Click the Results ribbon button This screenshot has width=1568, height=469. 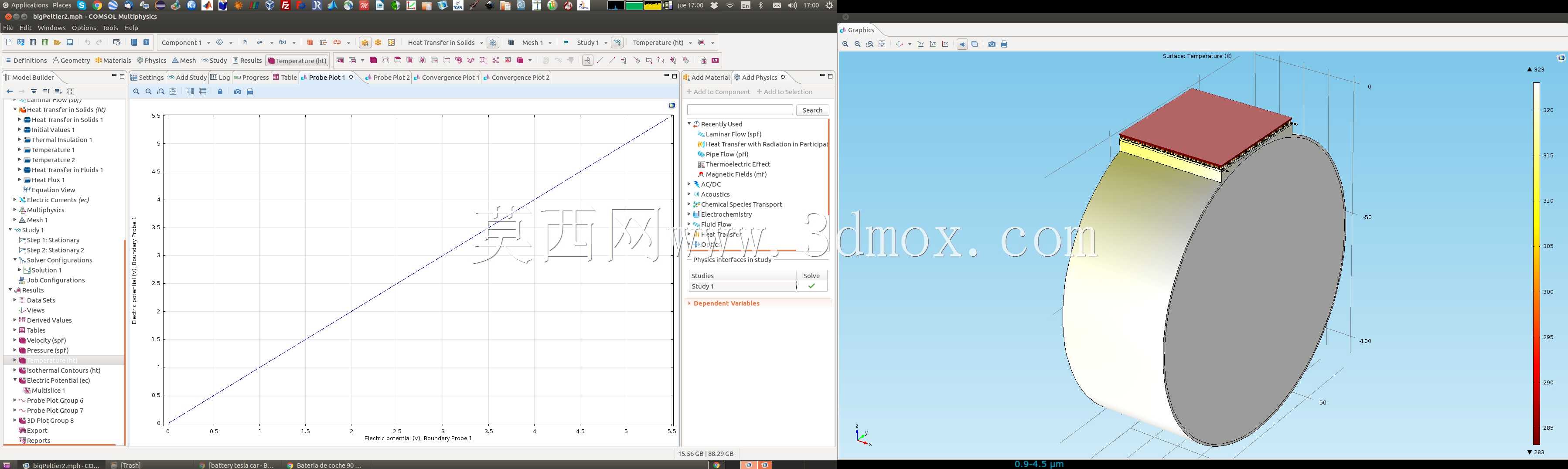(x=247, y=61)
